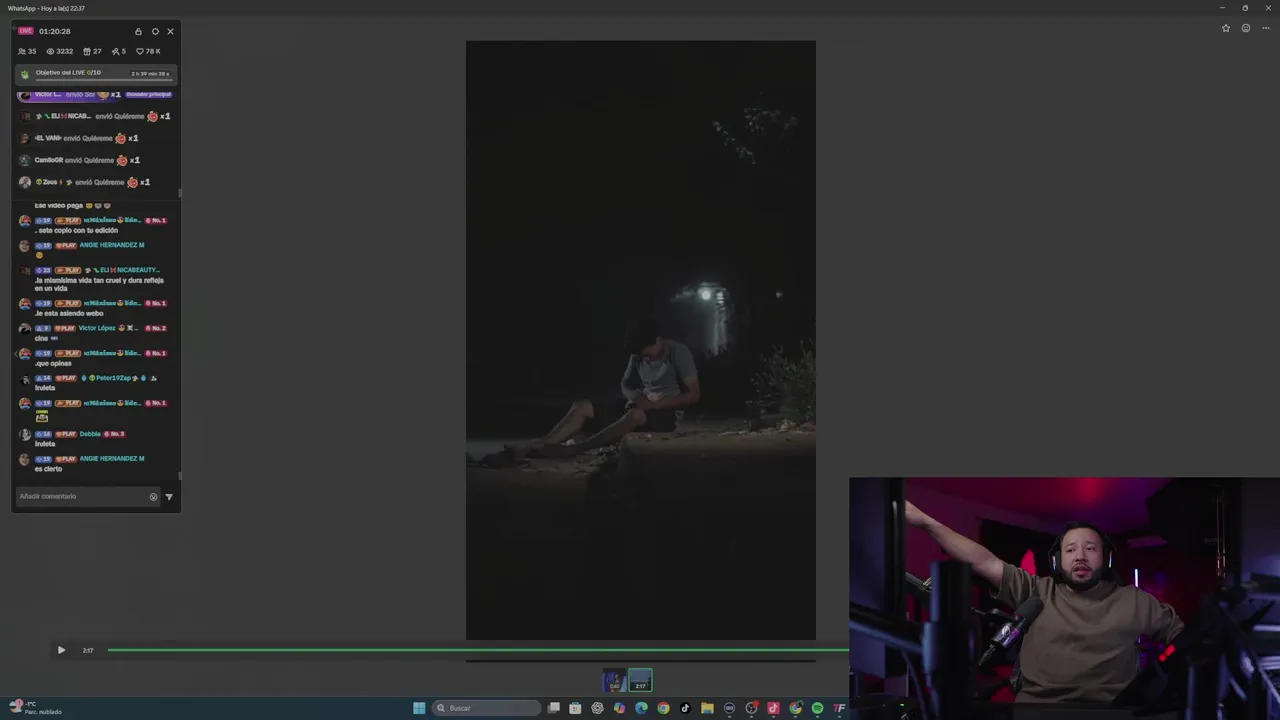This screenshot has width=1280, height=720.
Task: Open Task View on taskbar
Action: pyautogui.click(x=553, y=708)
